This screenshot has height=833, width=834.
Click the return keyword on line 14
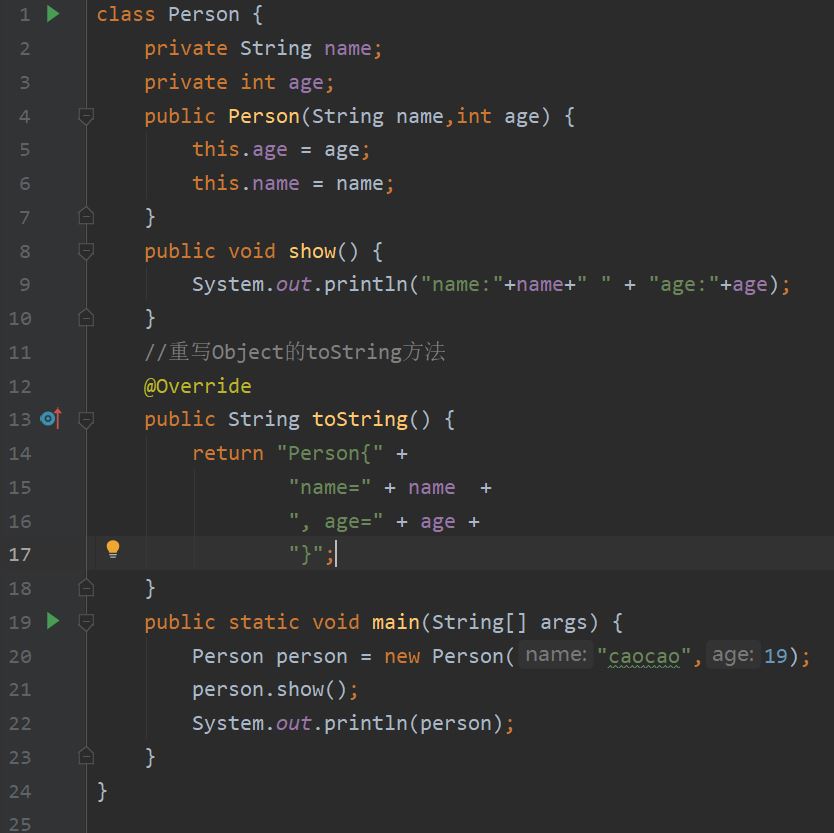[x=228, y=453]
